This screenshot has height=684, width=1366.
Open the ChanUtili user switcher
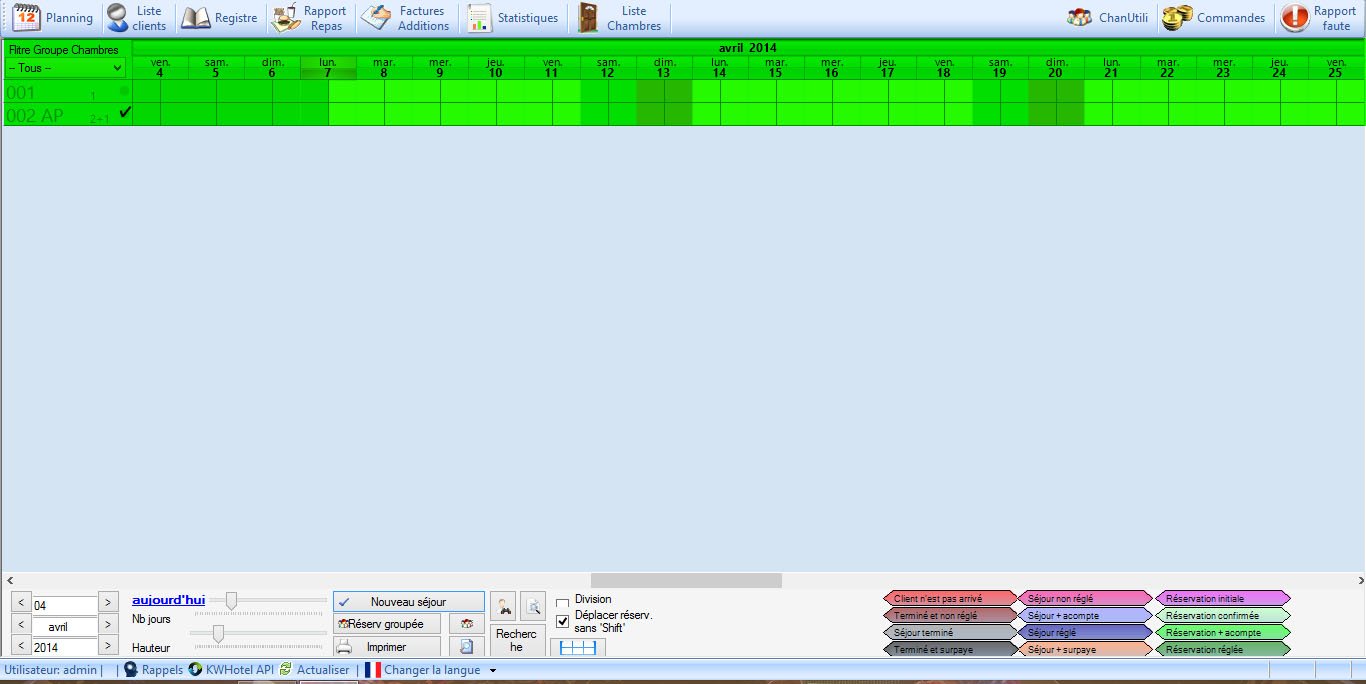pos(1107,18)
